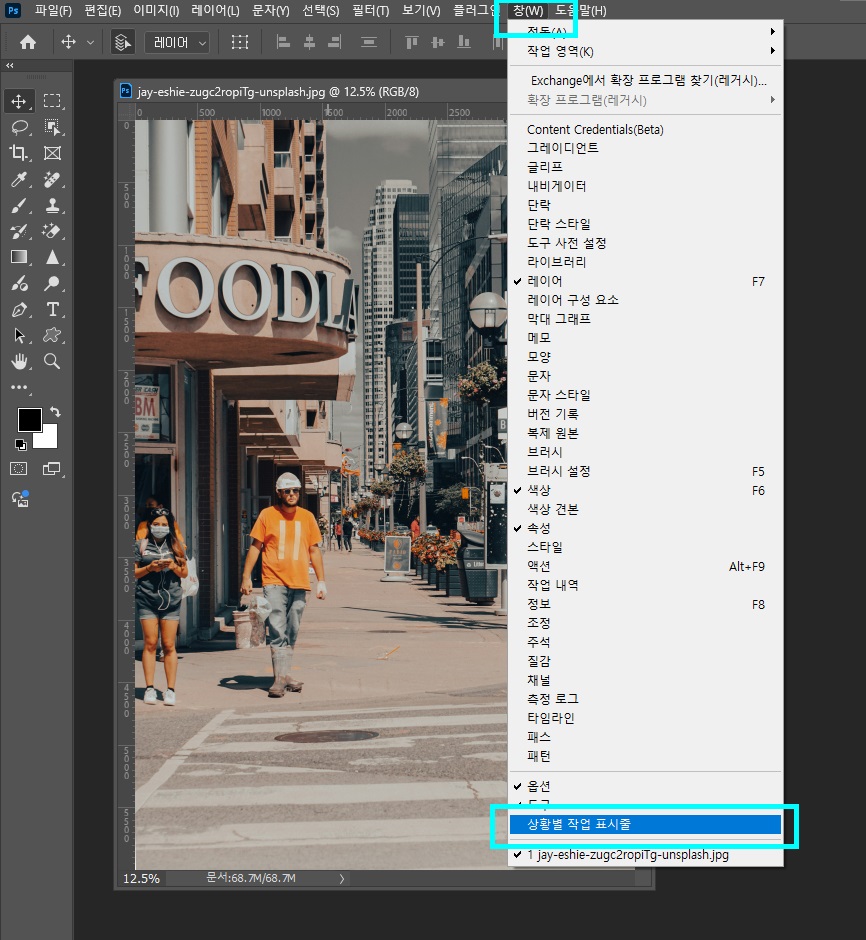Select the Gradient tool
Image resolution: width=866 pixels, height=940 pixels.
(17, 257)
